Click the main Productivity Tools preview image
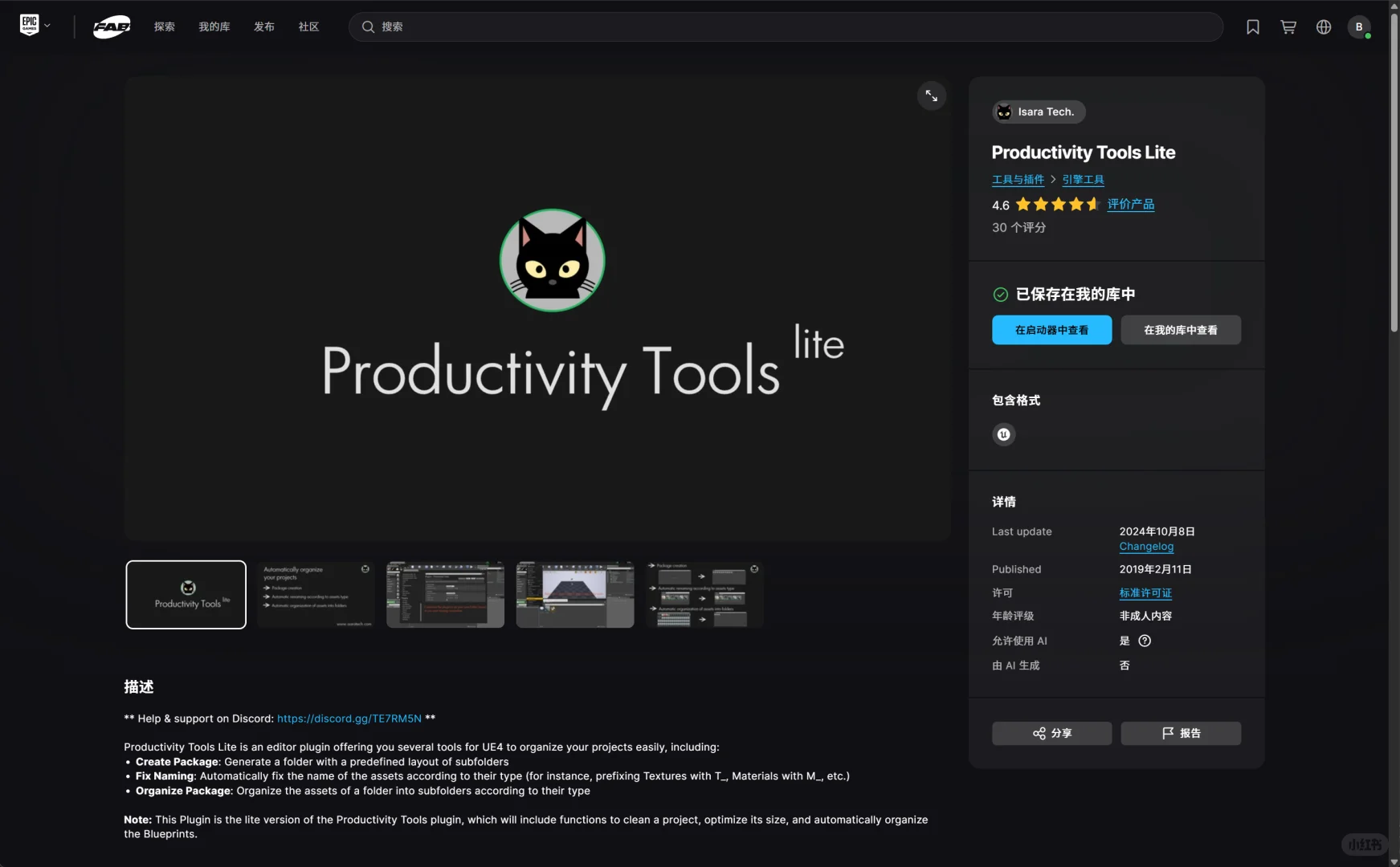Screen dimensions: 1400x867 pyautogui.click(x=537, y=309)
